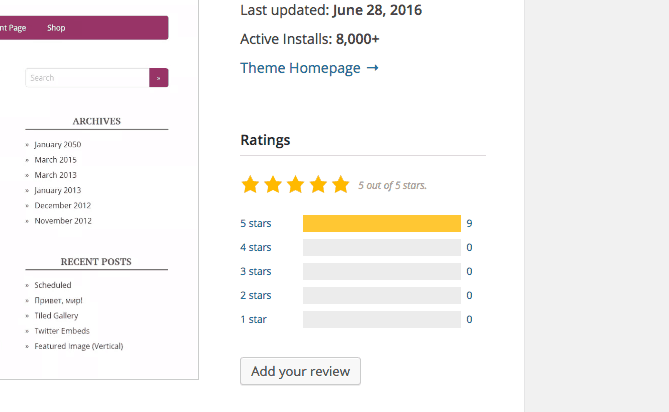Click the 9 count beside 5 stars
This screenshot has width=669, height=412.
pos(469,223)
